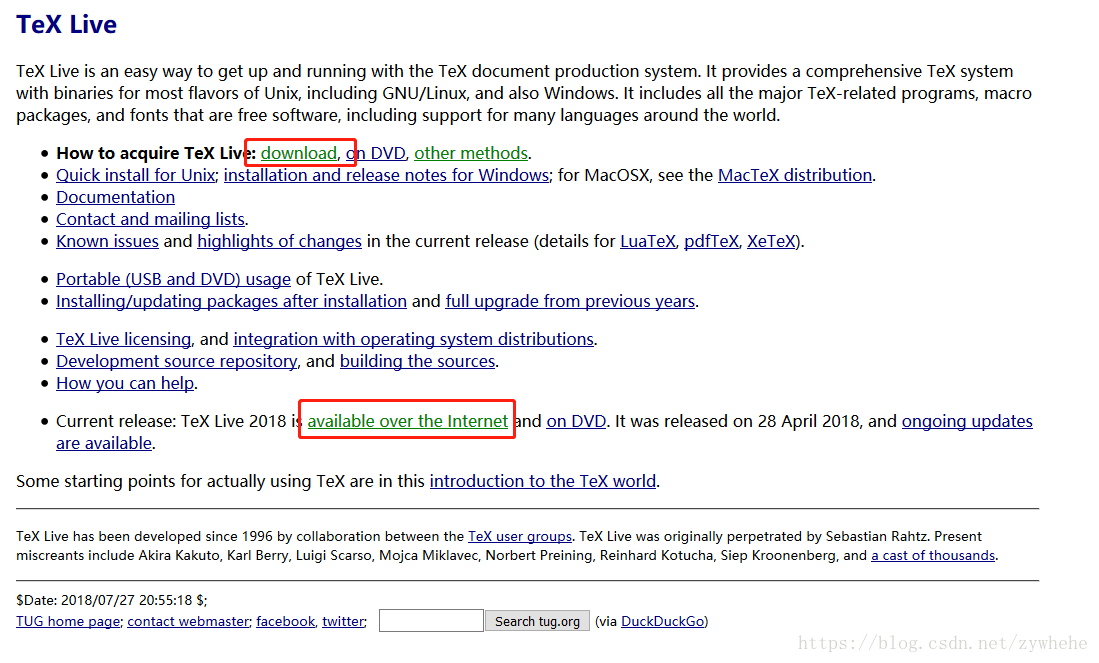1099x663 pixels.
Task: Open 'a cast of thousands' link
Action: 933,555
